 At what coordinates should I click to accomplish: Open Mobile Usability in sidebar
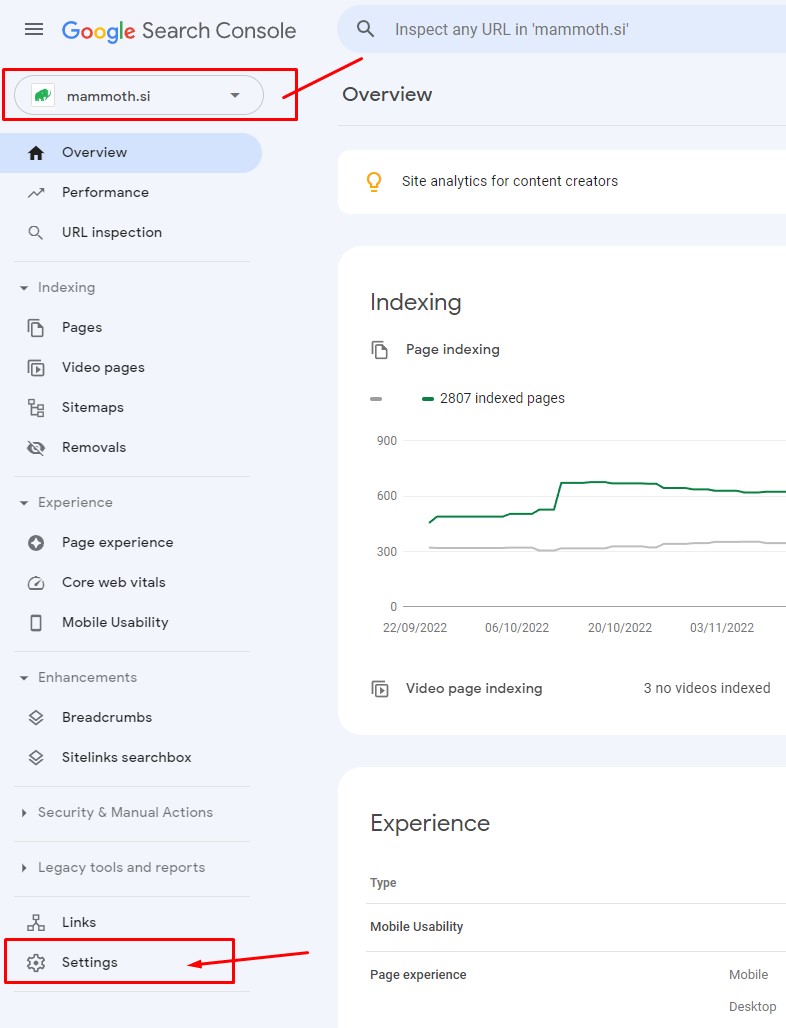[x=130, y=623]
